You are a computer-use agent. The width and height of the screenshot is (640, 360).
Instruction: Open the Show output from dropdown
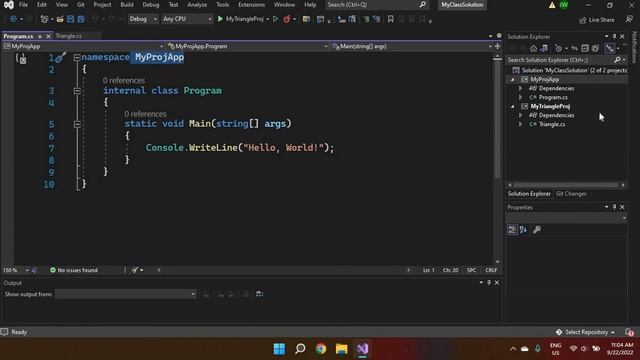tap(126, 294)
